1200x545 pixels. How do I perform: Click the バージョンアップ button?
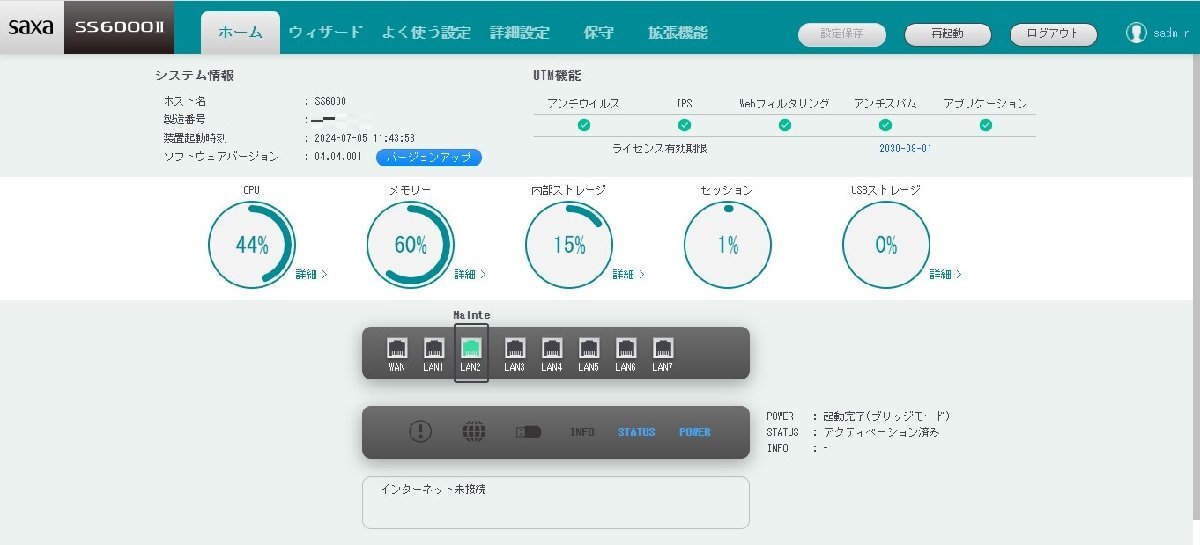click(429, 158)
